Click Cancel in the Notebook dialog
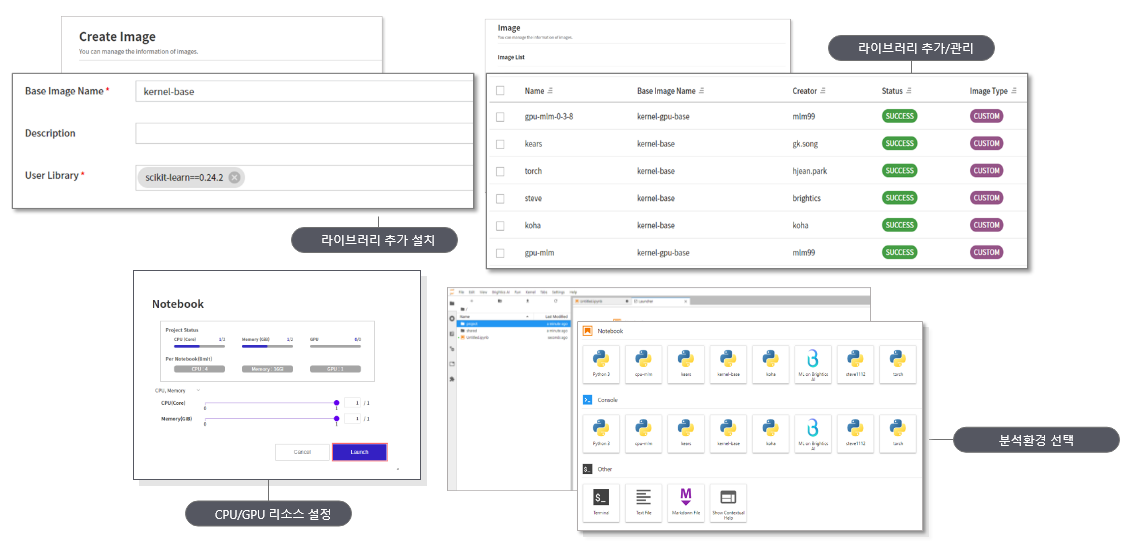 pos(302,452)
